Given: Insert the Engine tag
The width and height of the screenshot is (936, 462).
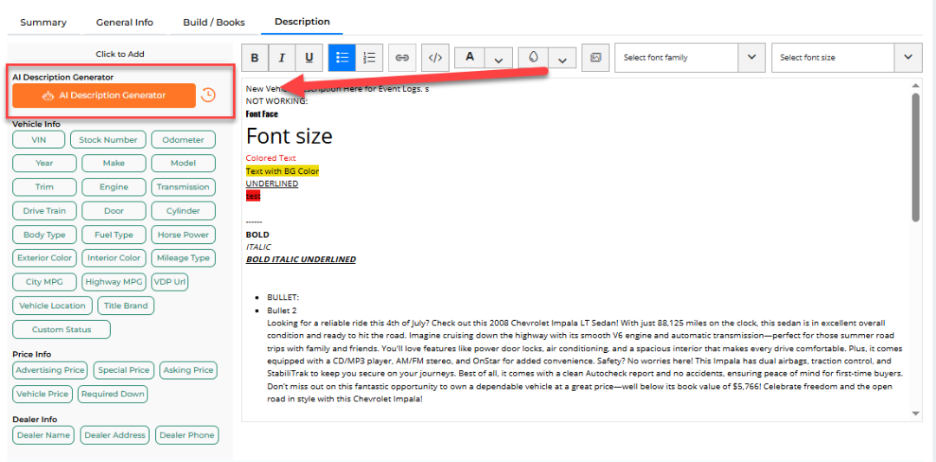Looking at the screenshot, I should (113, 187).
